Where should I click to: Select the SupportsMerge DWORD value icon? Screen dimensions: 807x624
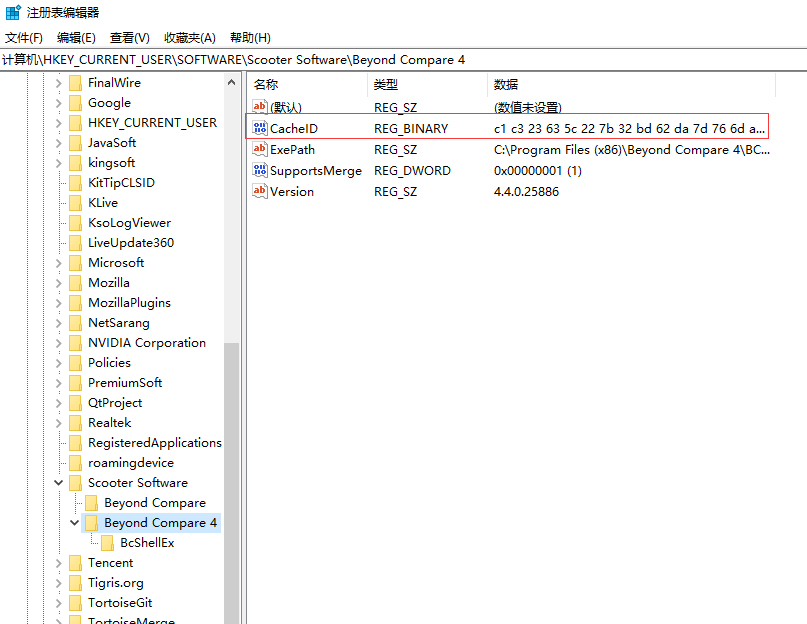tap(260, 170)
